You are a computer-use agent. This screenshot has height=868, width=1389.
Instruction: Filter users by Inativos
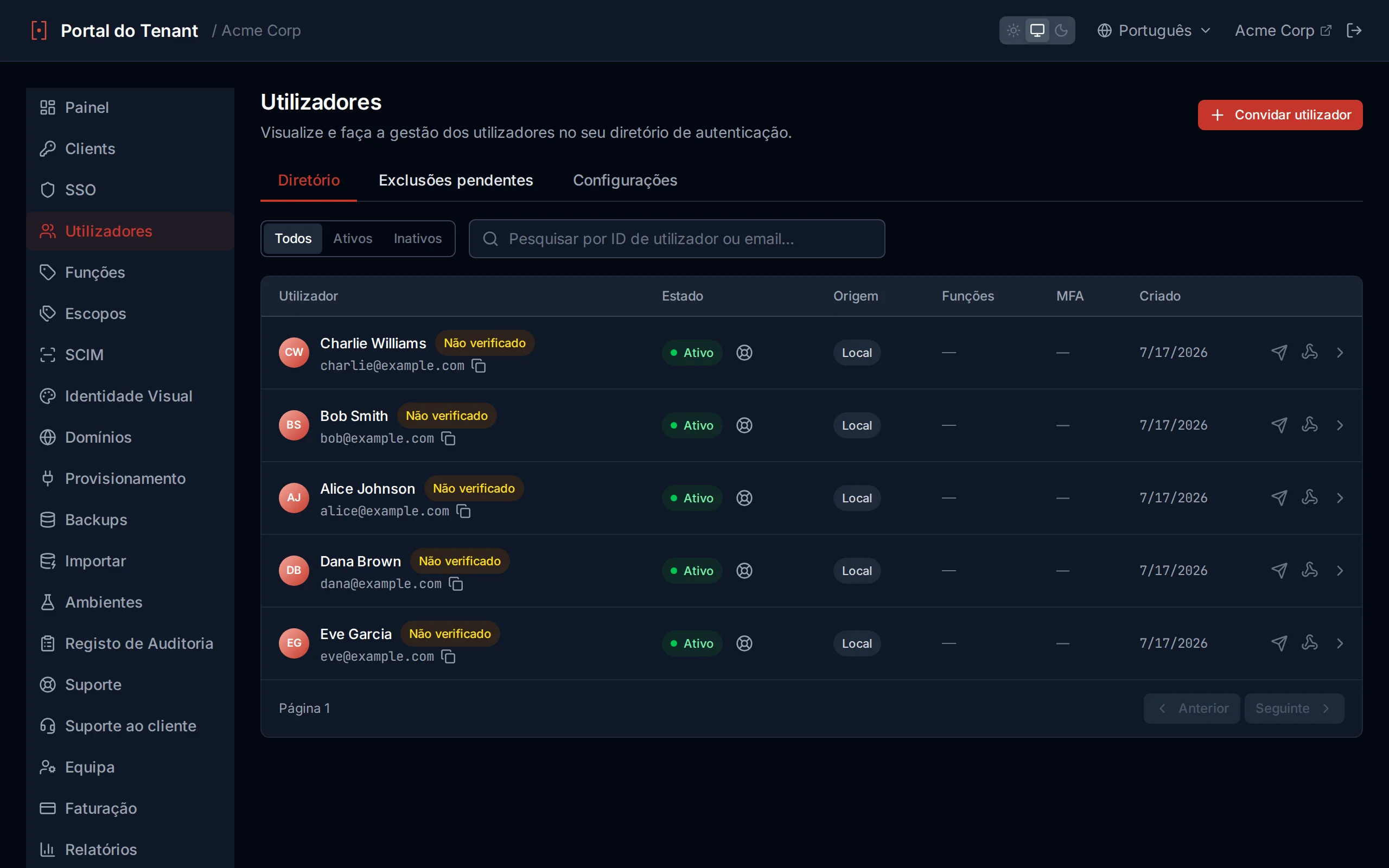coord(417,238)
